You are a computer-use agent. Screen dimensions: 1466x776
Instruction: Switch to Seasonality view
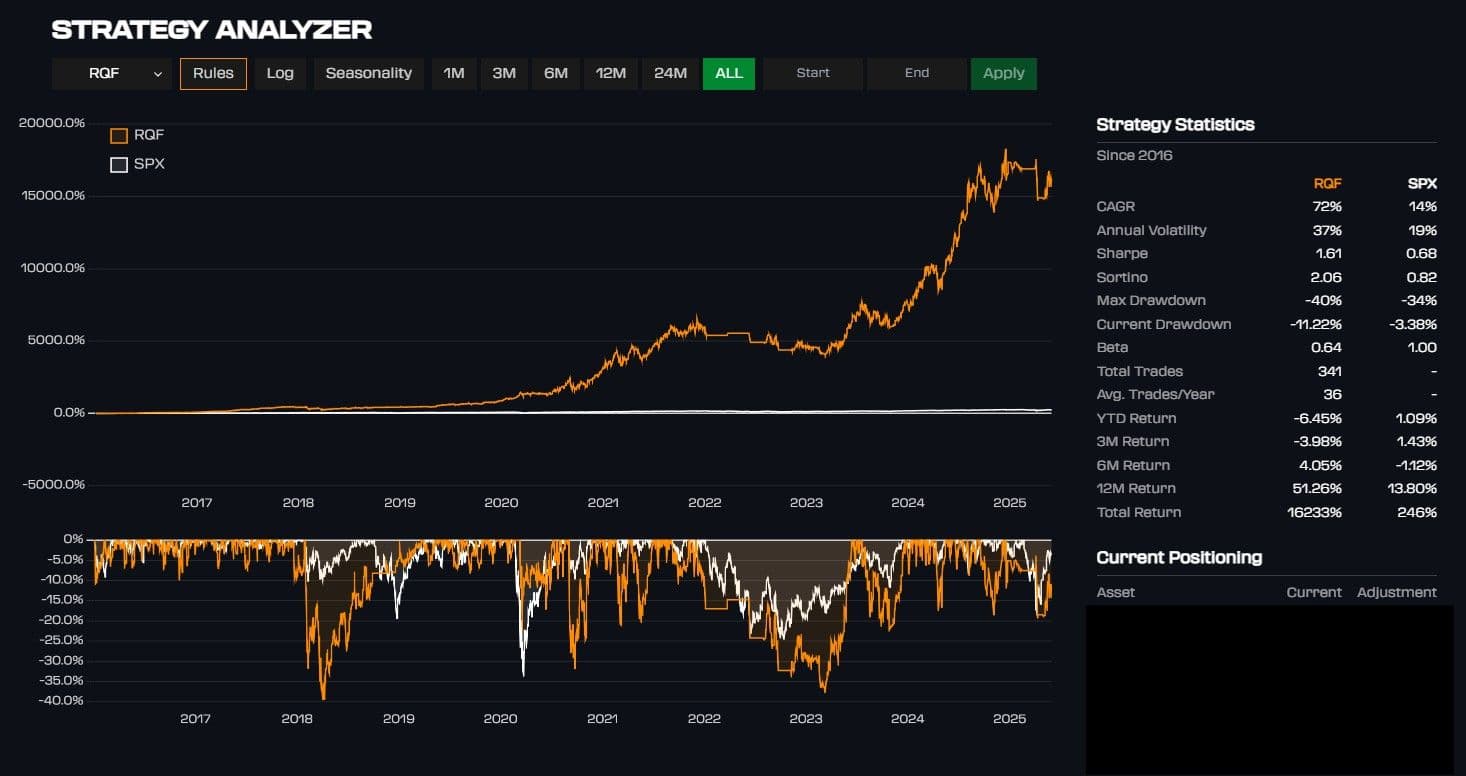(368, 74)
